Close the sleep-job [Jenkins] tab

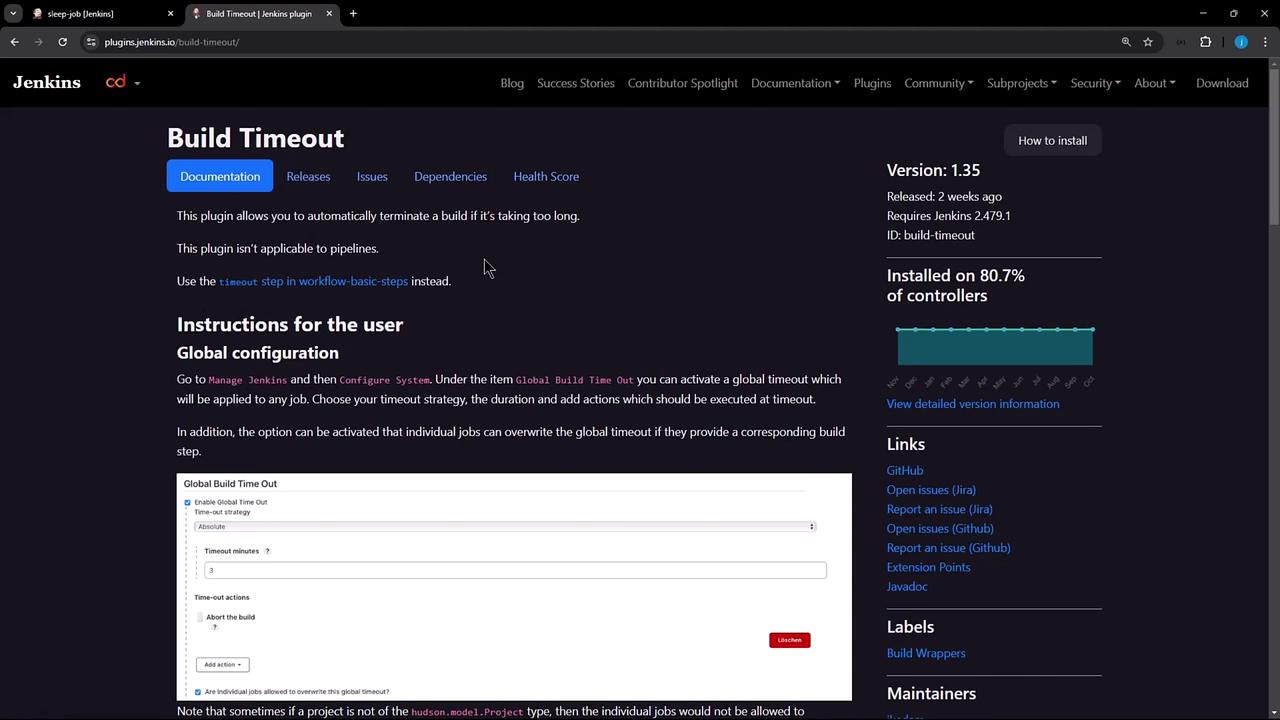[170, 14]
